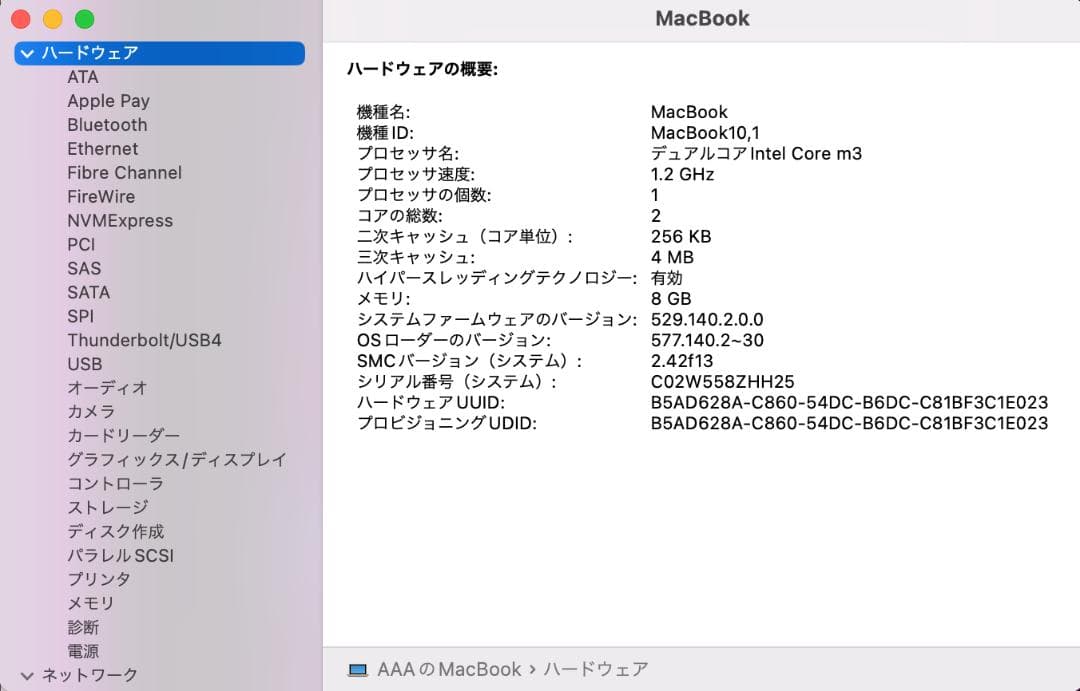Show USB device details
Screen dimensions: 1080x691
tap(83, 364)
